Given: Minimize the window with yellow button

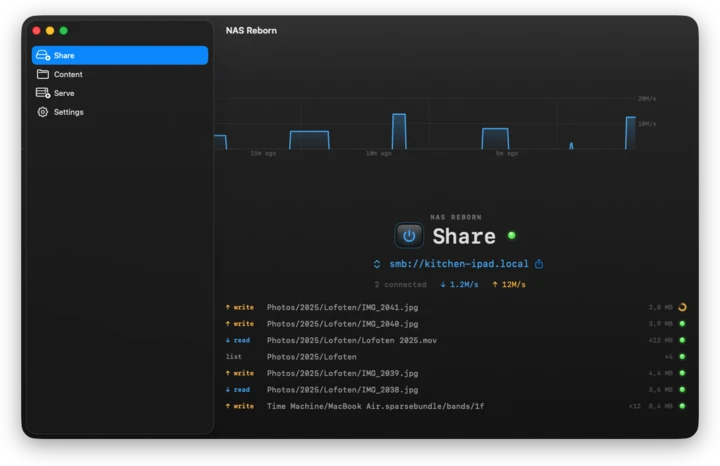Looking at the screenshot, I should point(50,31).
